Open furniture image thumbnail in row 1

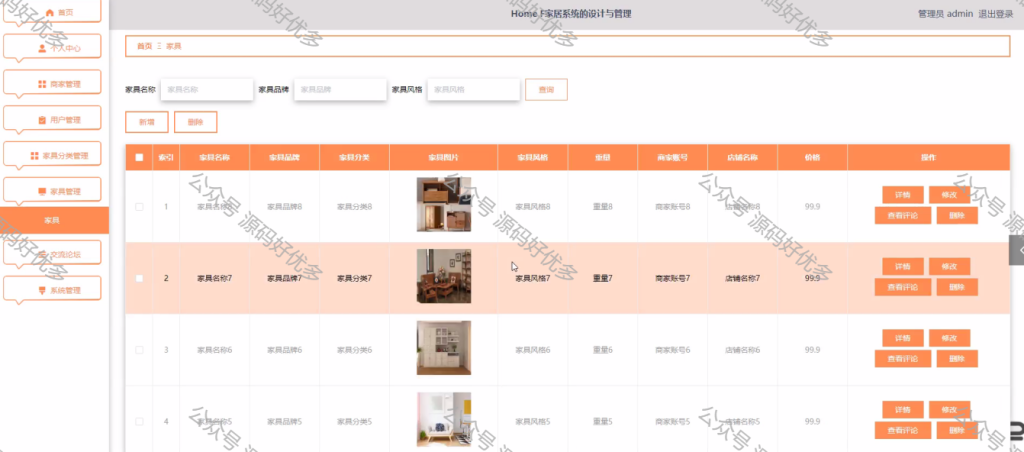click(444, 204)
